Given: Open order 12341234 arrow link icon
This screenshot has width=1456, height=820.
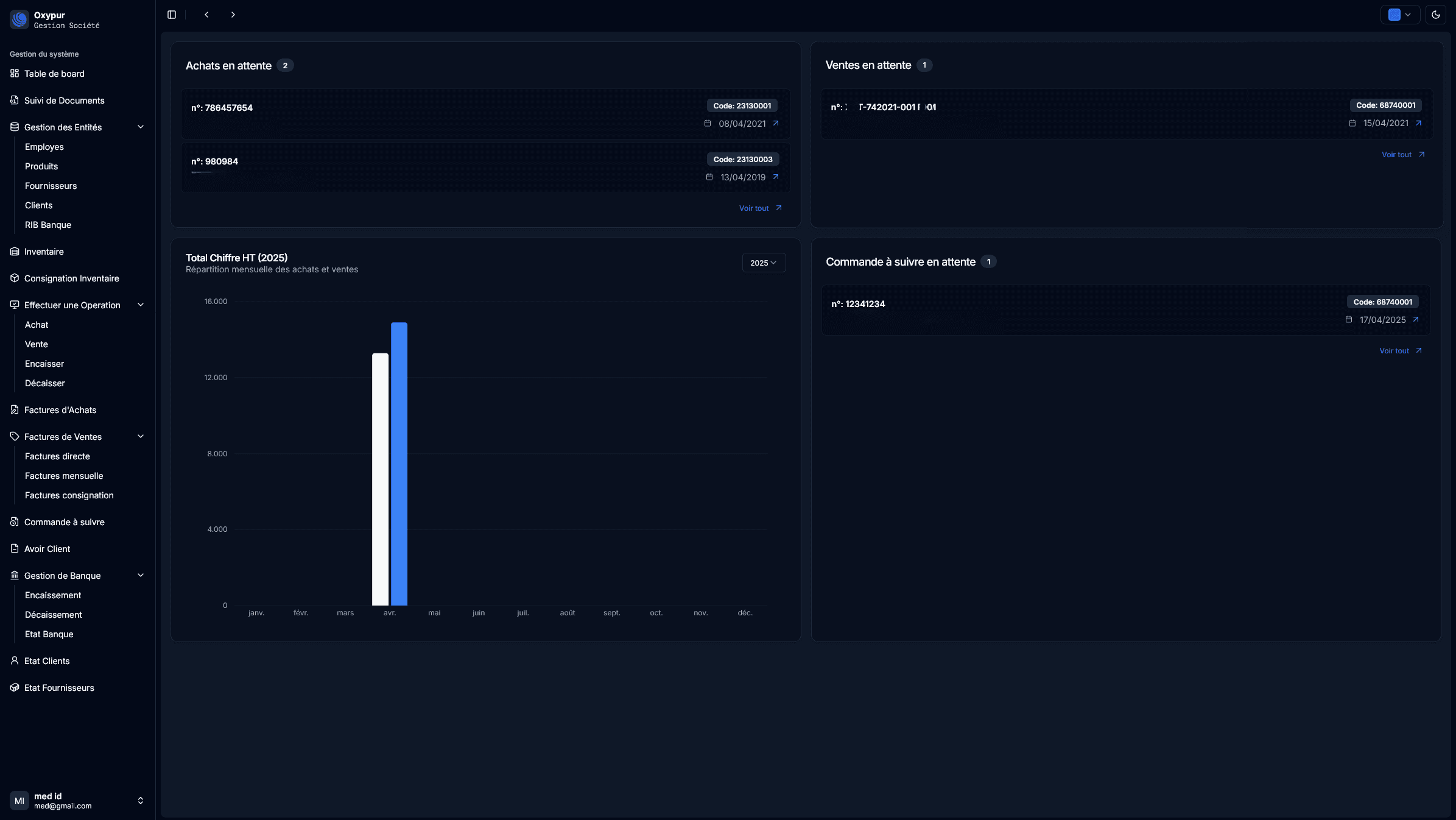Looking at the screenshot, I should click(1416, 320).
